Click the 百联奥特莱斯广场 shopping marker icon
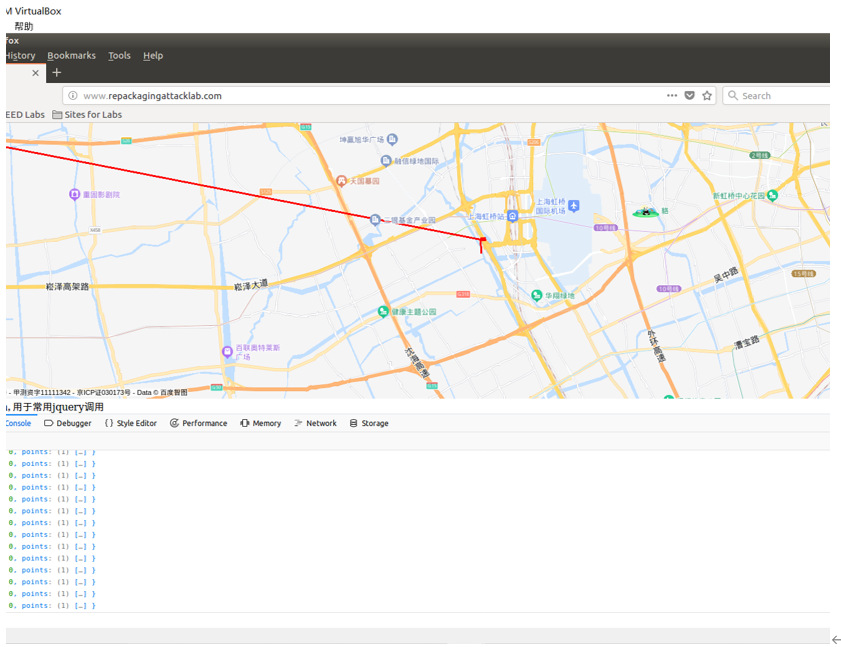Image resolution: width=841 pixels, height=647 pixels. coord(227,352)
